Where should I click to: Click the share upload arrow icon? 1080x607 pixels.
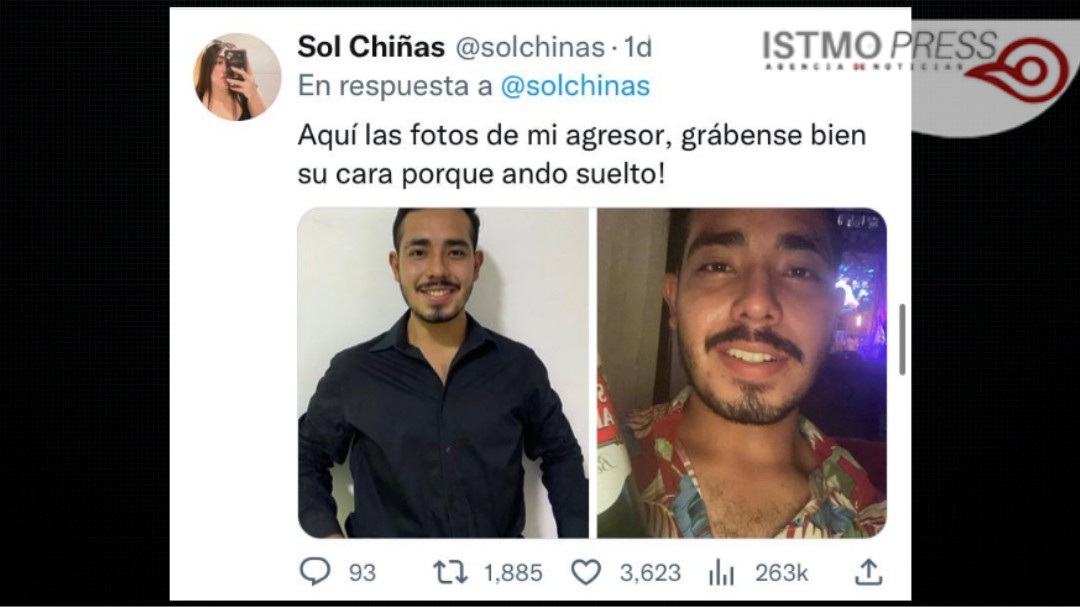(869, 572)
